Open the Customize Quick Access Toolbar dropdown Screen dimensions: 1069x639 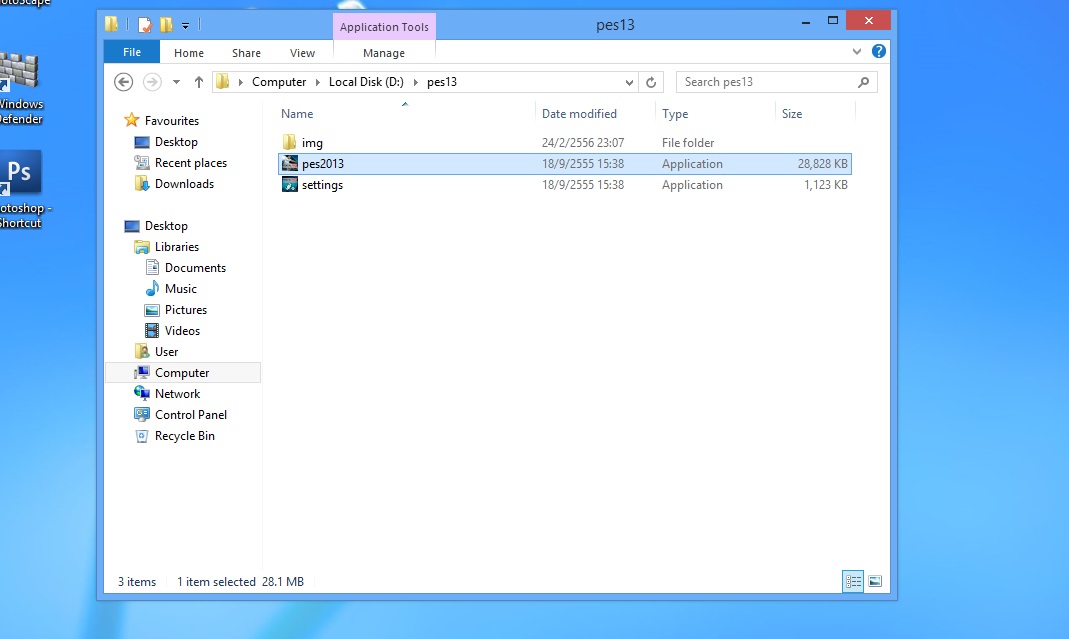(185, 26)
